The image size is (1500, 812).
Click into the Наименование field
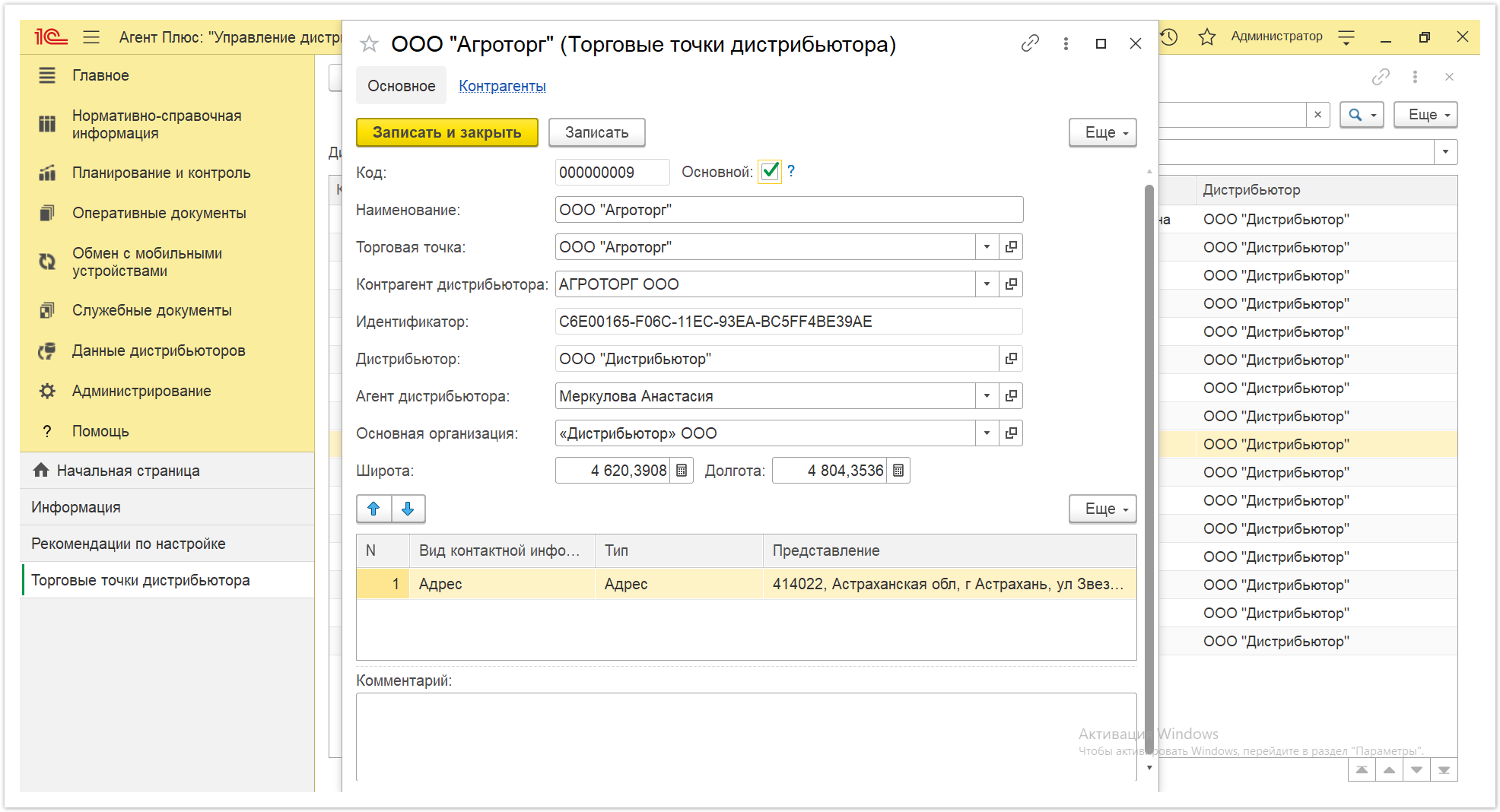coord(789,209)
